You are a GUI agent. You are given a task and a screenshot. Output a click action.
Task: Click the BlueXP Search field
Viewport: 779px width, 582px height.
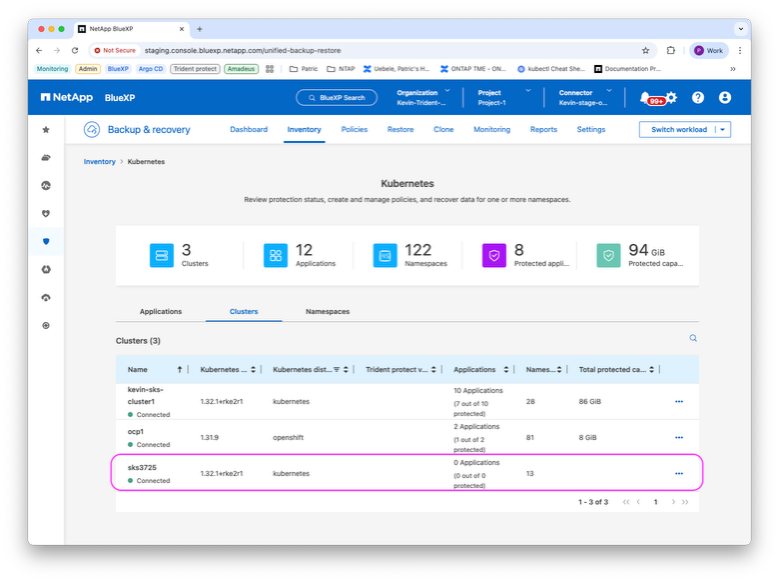[x=336, y=97]
